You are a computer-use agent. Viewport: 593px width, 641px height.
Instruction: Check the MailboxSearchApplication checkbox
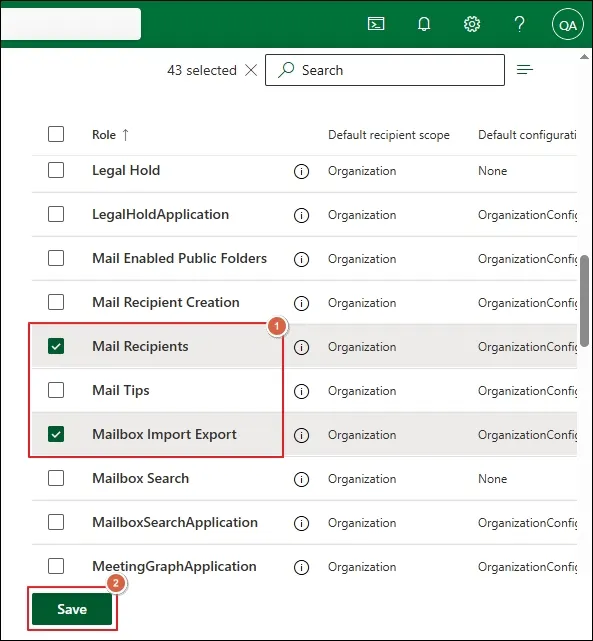click(56, 522)
